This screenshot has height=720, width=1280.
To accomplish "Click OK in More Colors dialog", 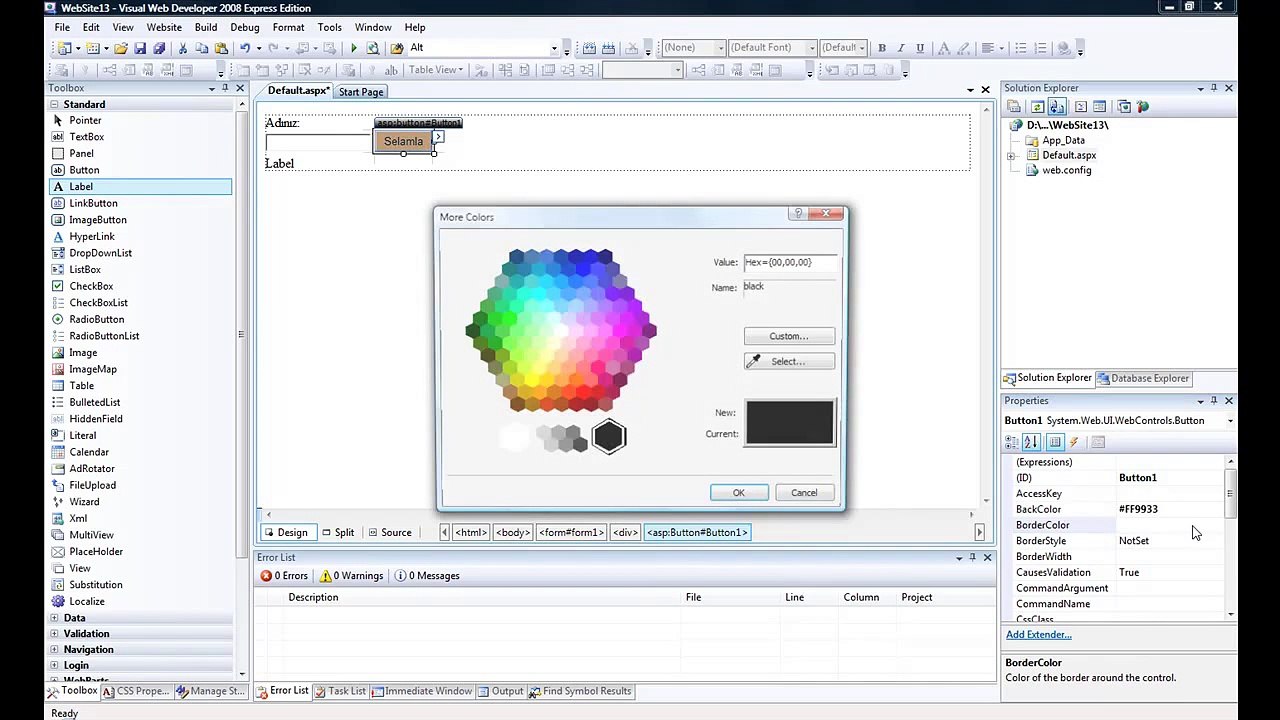I will (x=739, y=493).
